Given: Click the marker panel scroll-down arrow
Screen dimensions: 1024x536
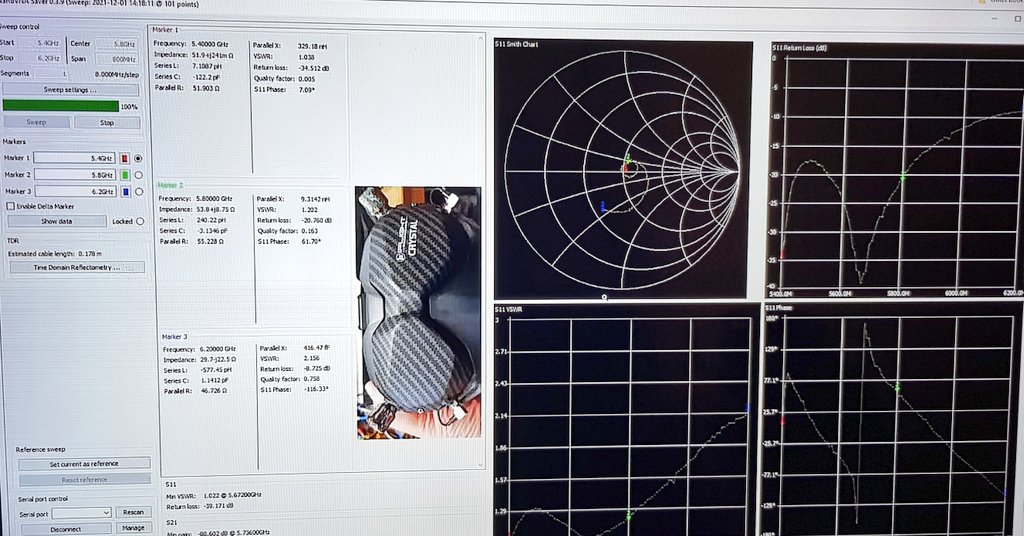Looking at the screenshot, I should [x=481, y=465].
